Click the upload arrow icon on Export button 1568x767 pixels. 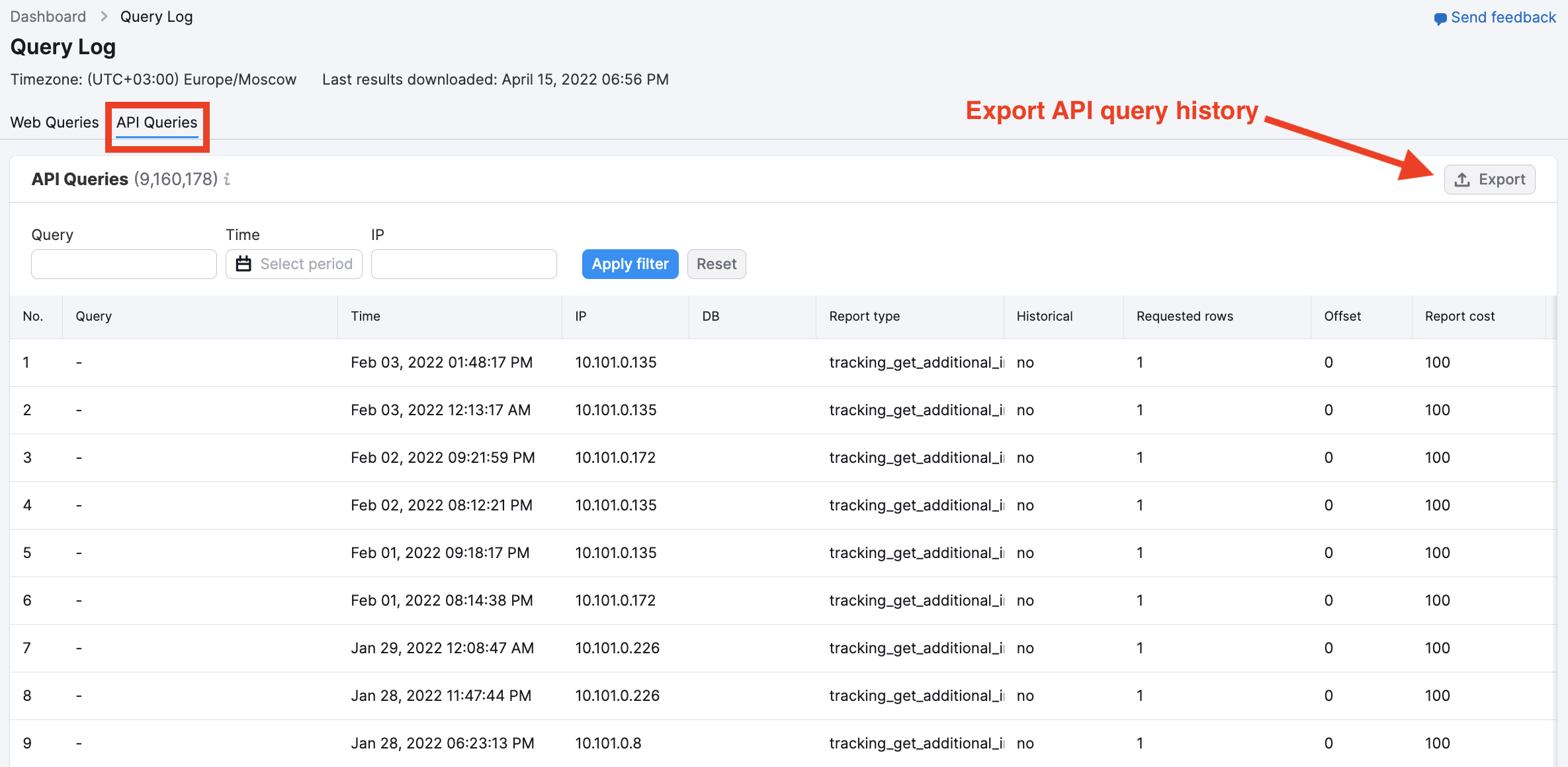click(x=1462, y=179)
